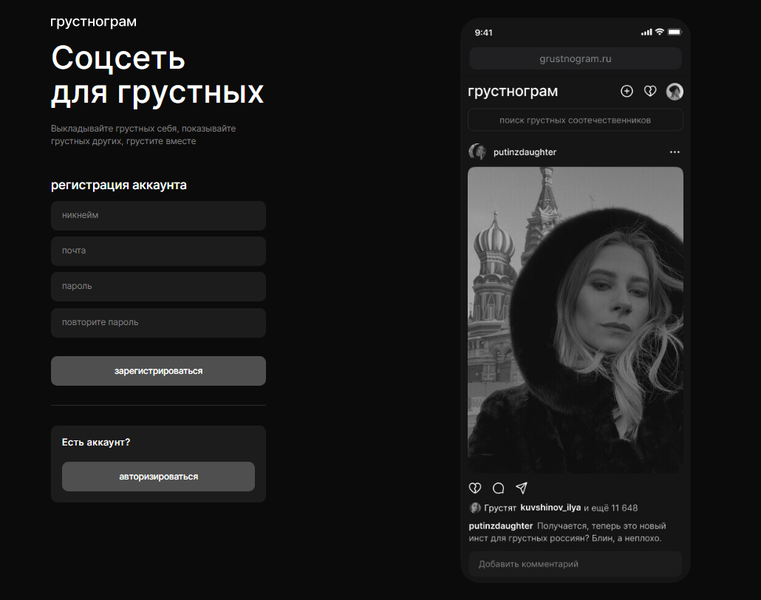The height and width of the screenshot is (600, 761).
Task: Click the grustnogram.ru address bar
Action: pos(575,59)
